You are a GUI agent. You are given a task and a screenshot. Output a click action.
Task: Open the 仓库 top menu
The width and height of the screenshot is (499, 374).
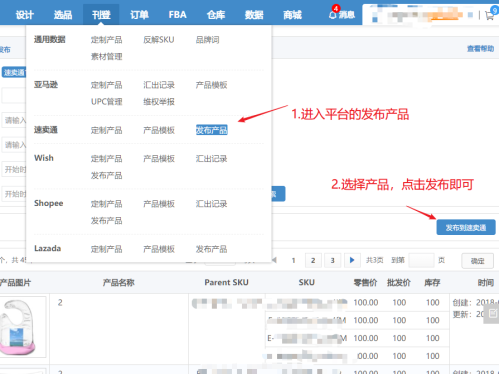[216, 15]
